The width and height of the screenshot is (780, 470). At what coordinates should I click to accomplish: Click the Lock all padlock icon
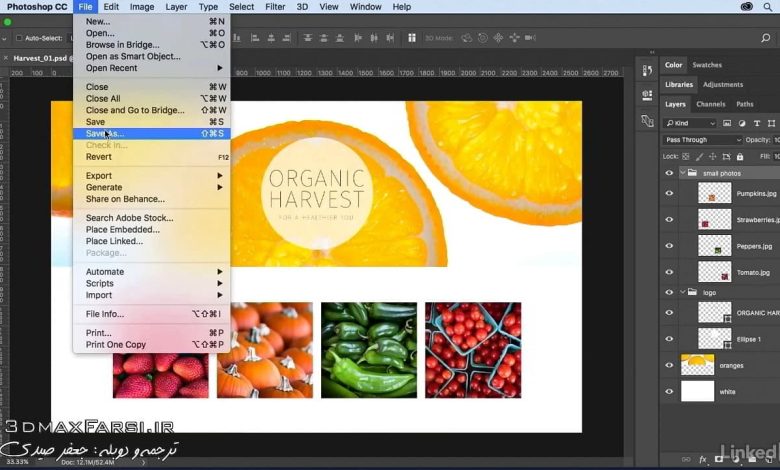(740, 157)
